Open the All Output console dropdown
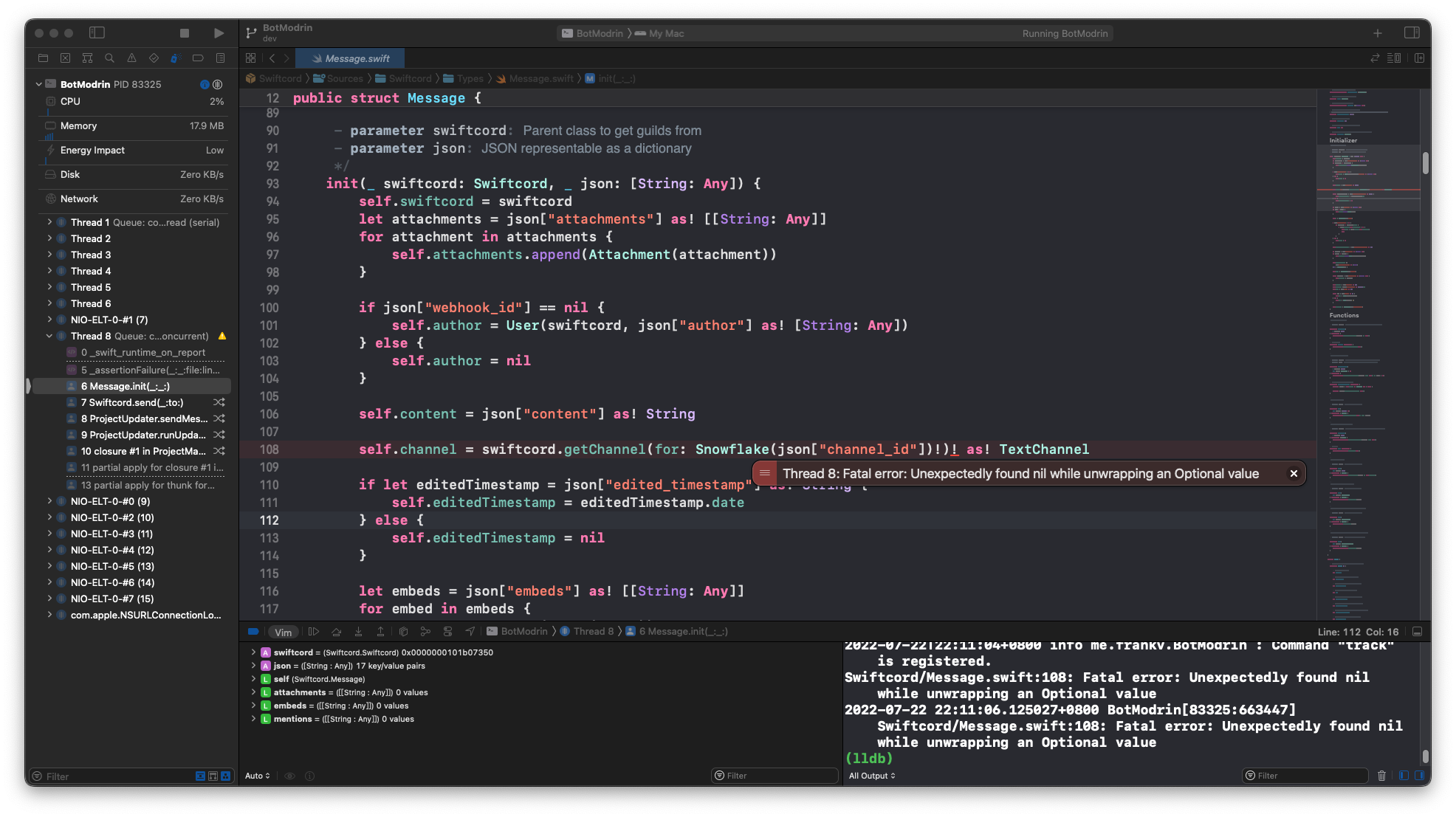 [x=872, y=776]
